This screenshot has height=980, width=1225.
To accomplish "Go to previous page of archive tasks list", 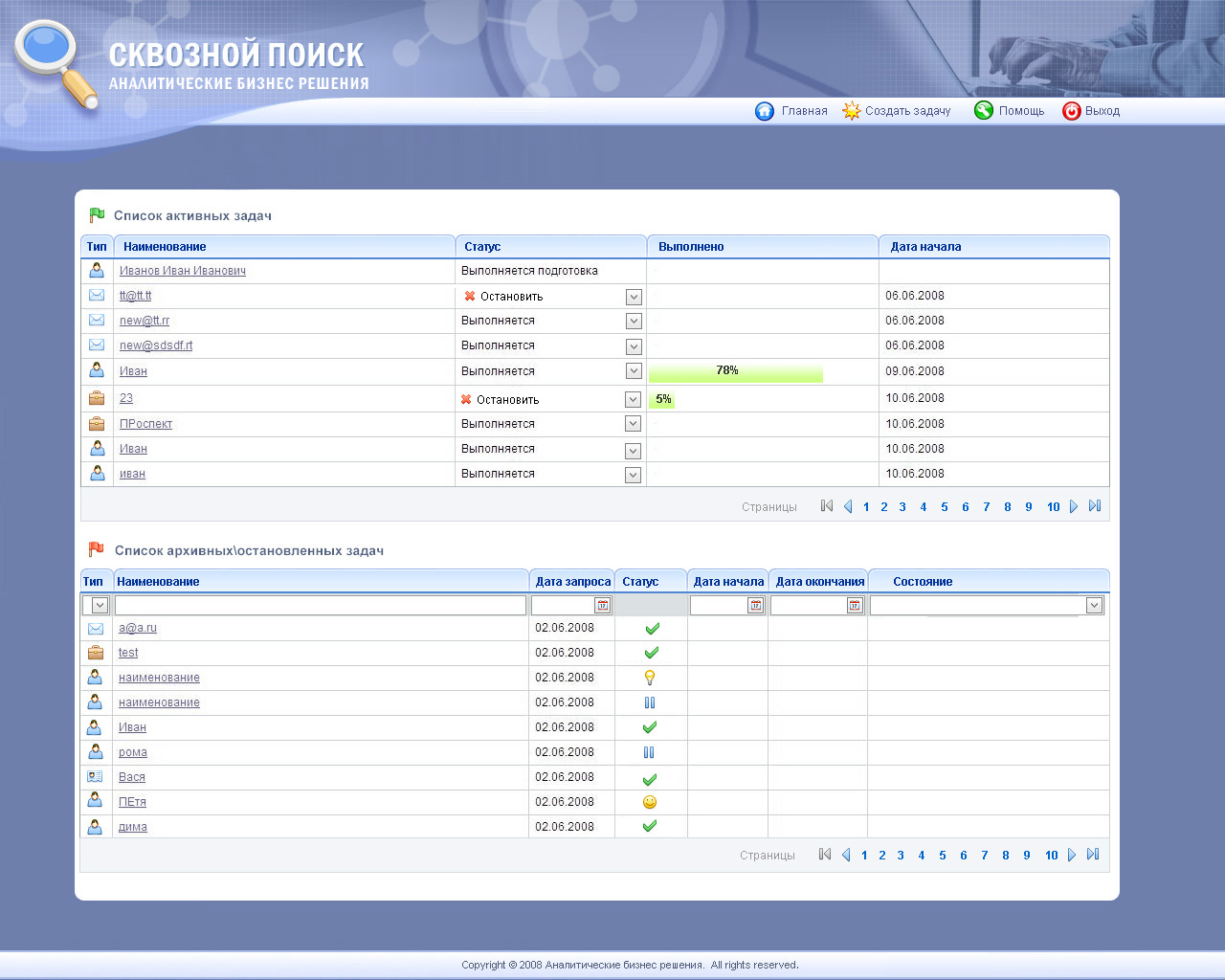I will [846, 855].
